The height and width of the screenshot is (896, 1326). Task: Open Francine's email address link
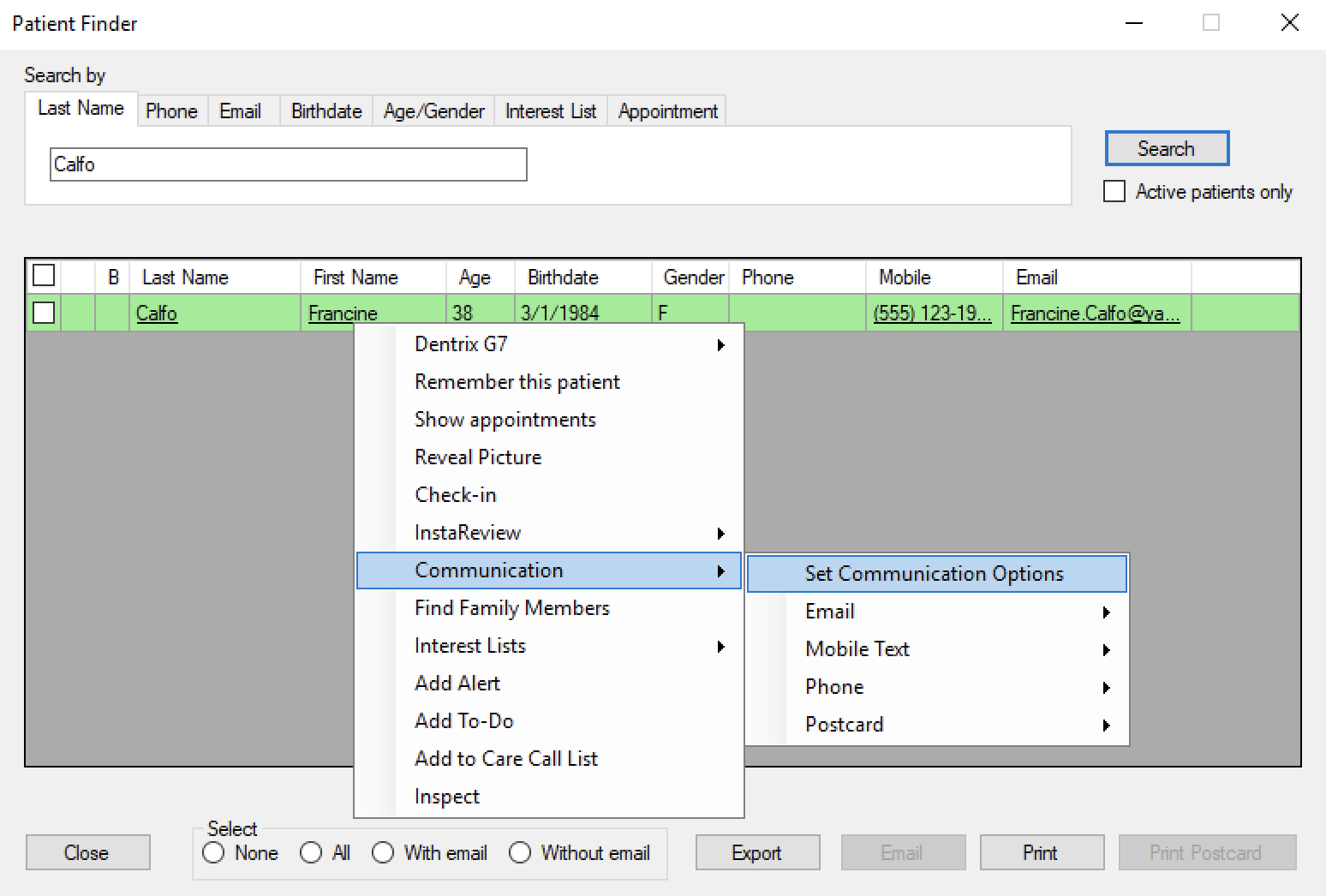click(1095, 314)
